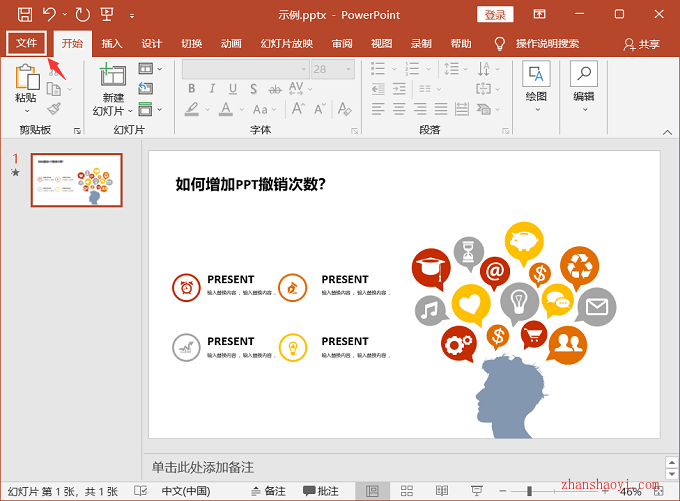The height and width of the screenshot is (501, 680).
Task: Expand the 粘贴 paste options arrow
Action: (x=27, y=111)
